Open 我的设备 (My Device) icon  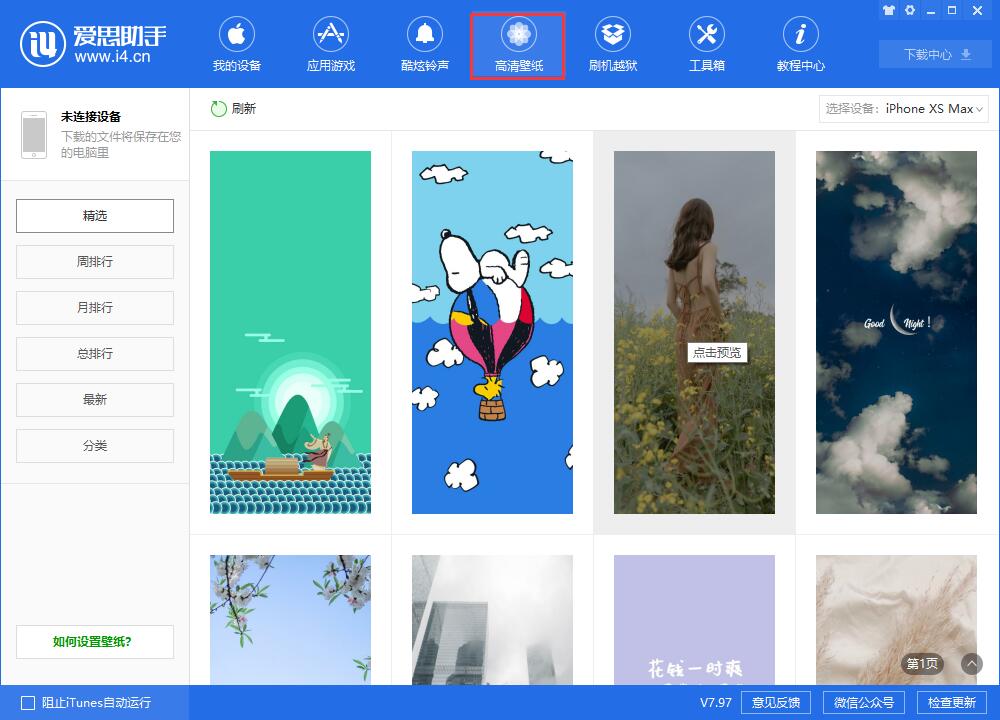236,36
